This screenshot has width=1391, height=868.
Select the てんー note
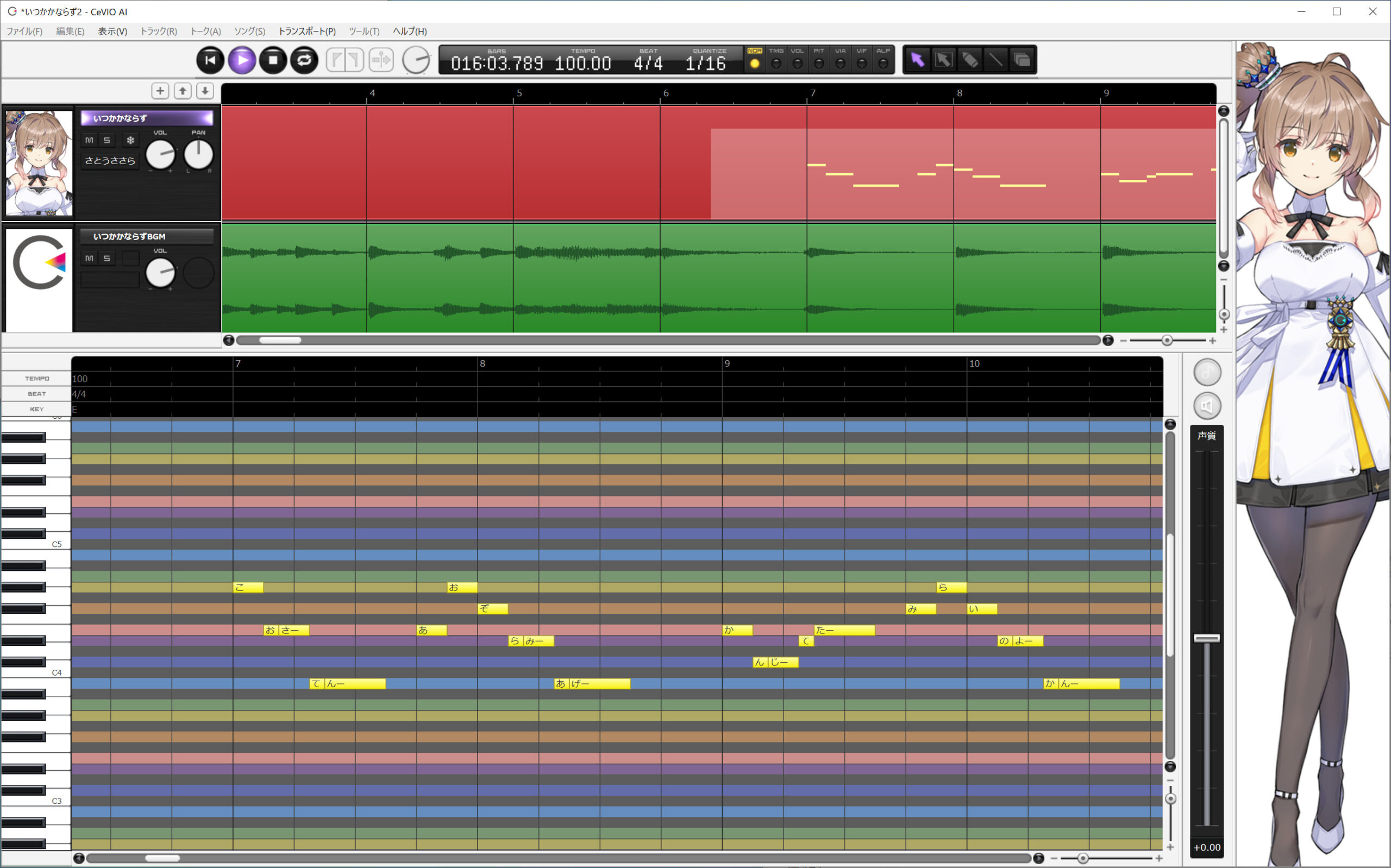pos(347,683)
